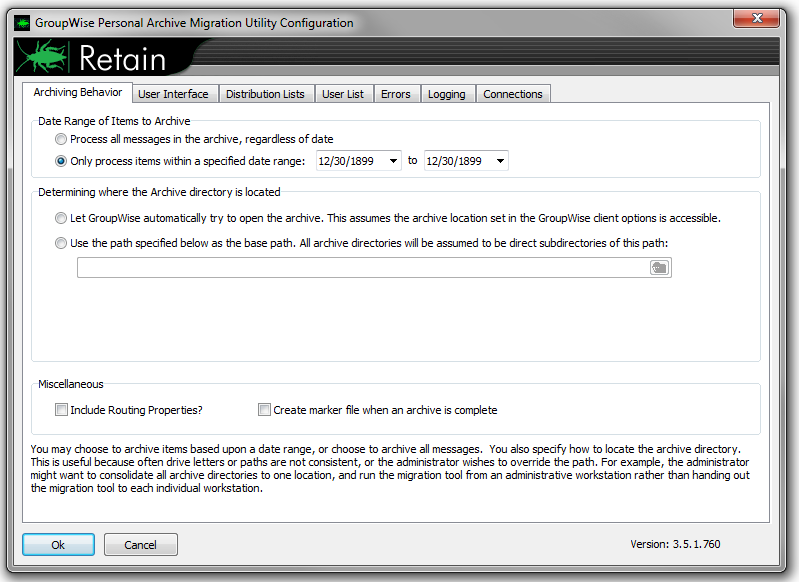Click the folder browse icon in path field
Viewport: 799px width, 582px height.
point(659,268)
